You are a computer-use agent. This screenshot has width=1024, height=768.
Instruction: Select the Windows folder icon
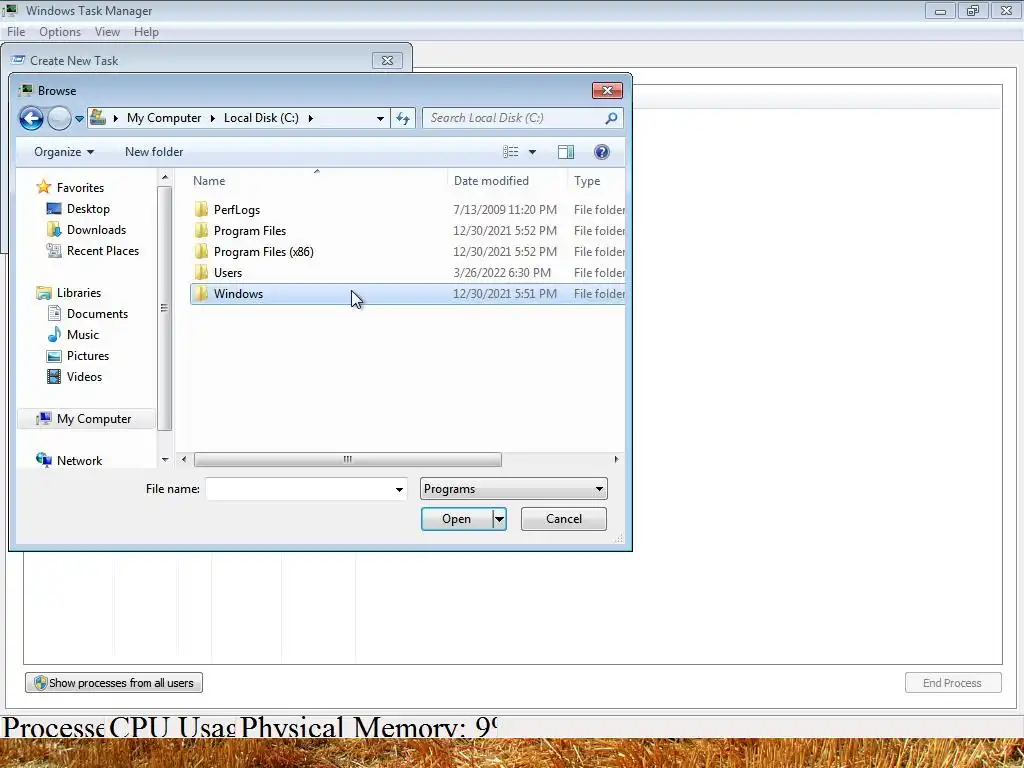pyautogui.click(x=202, y=294)
